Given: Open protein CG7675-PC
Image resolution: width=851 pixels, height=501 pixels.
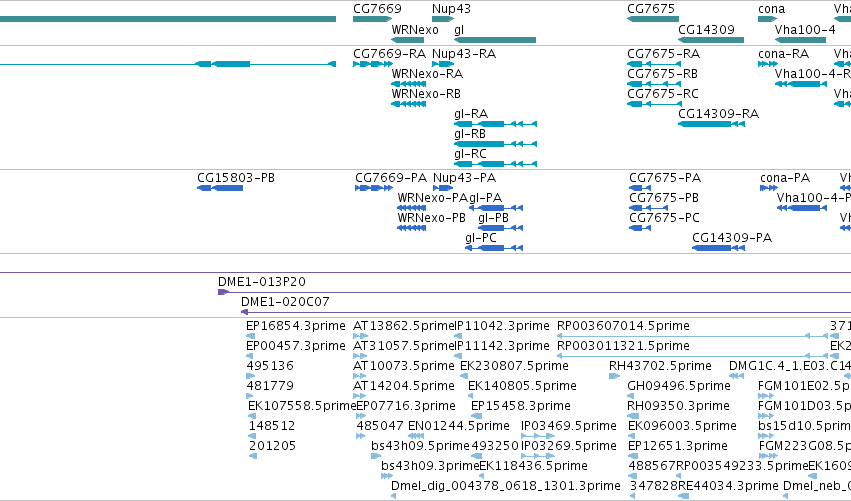Looking at the screenshot, I should tap(664, 218).
